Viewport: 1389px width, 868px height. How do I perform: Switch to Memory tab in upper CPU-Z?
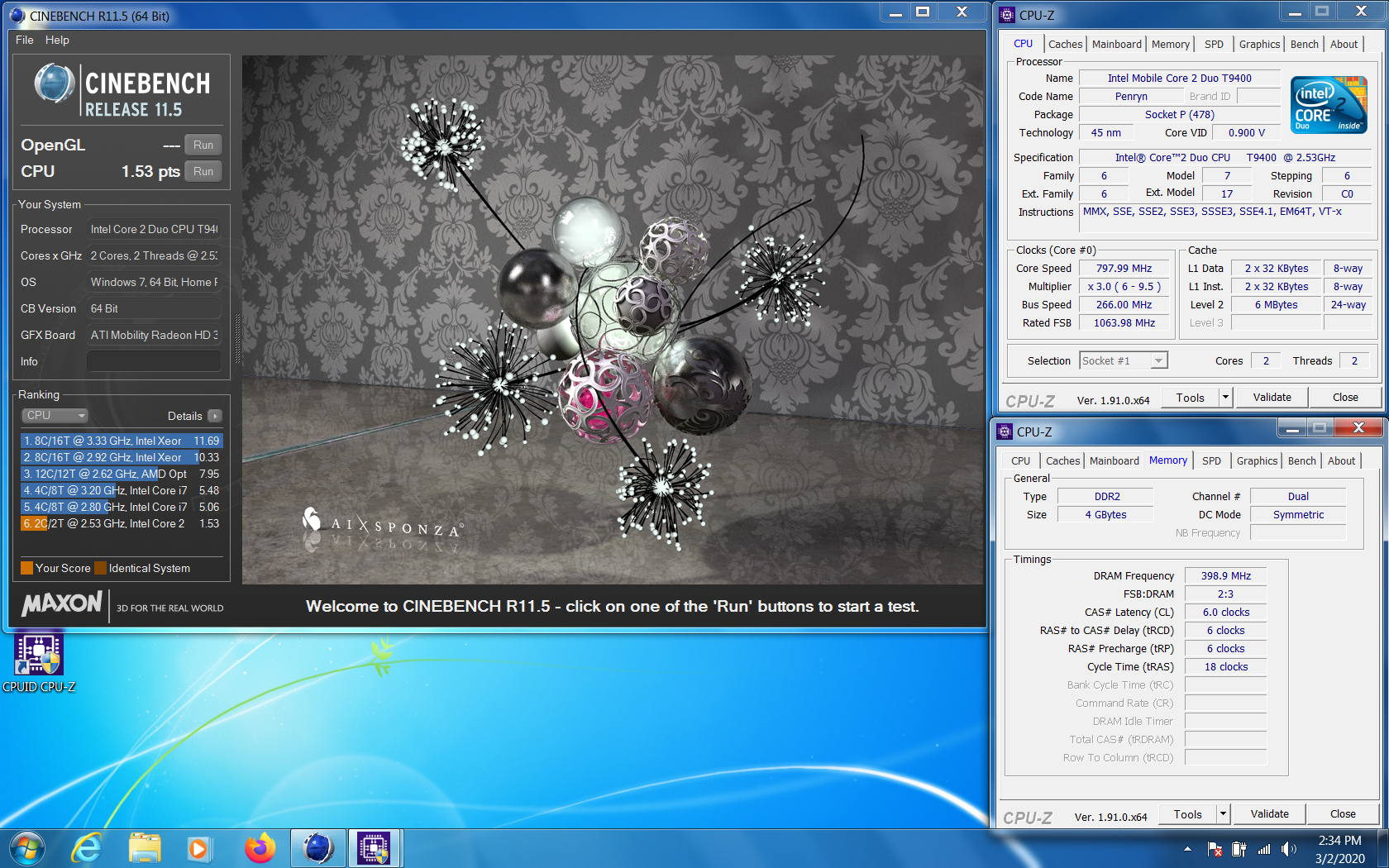1170,45
